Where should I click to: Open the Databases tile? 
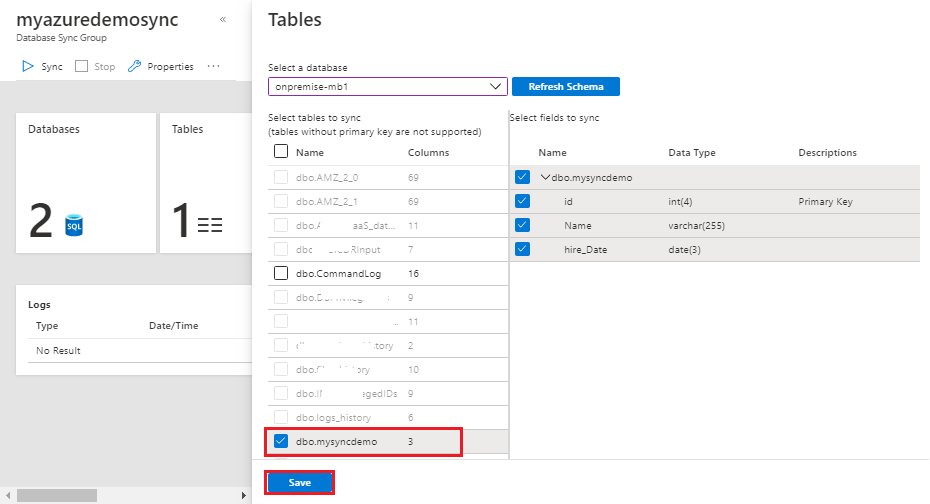click(x=85, y=183)
